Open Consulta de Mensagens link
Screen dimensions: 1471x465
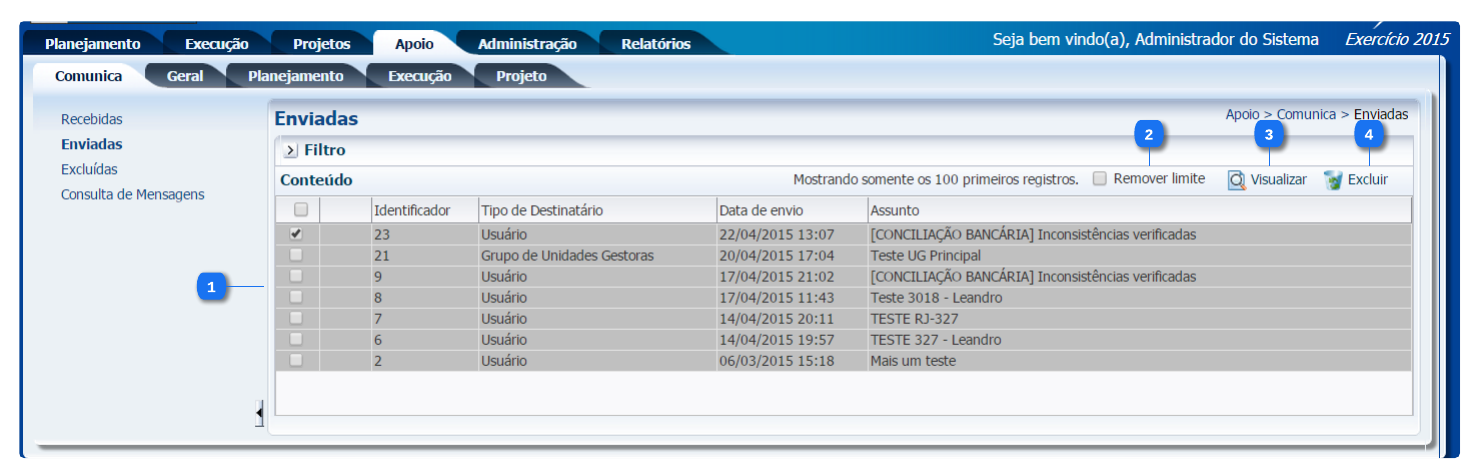tap(132, 194)
